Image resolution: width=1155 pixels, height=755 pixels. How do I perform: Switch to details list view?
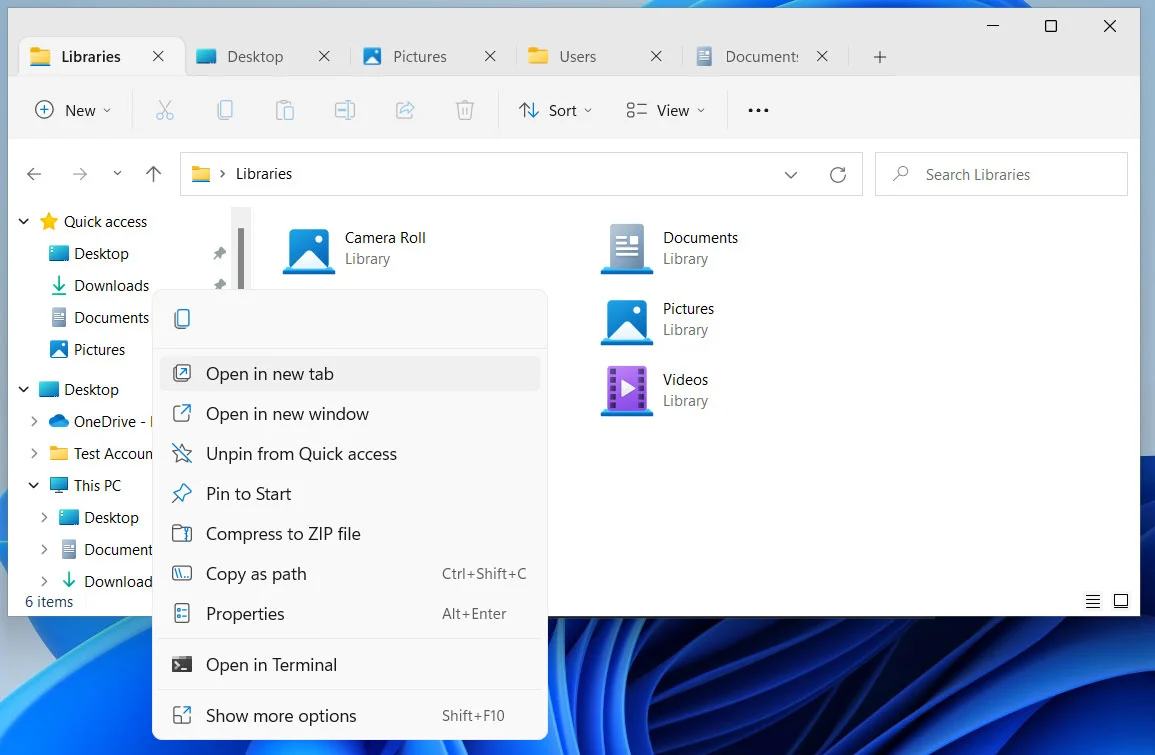pyautogui.click(x=1092, y=601)
